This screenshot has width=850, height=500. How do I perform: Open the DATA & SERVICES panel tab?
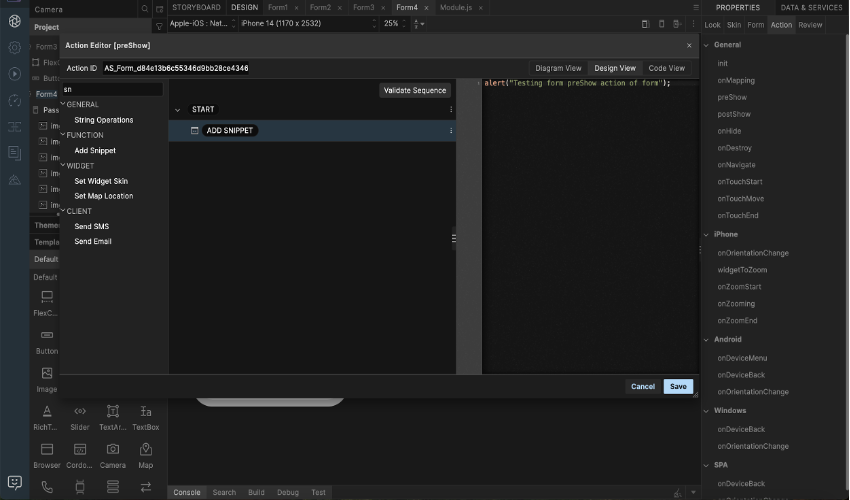[x=811, y=8]
